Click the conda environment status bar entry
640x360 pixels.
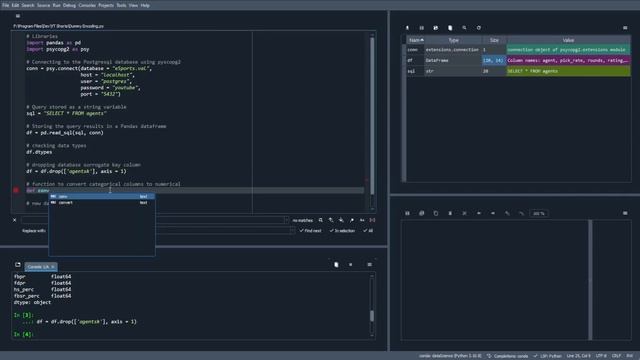click(451, 356)
